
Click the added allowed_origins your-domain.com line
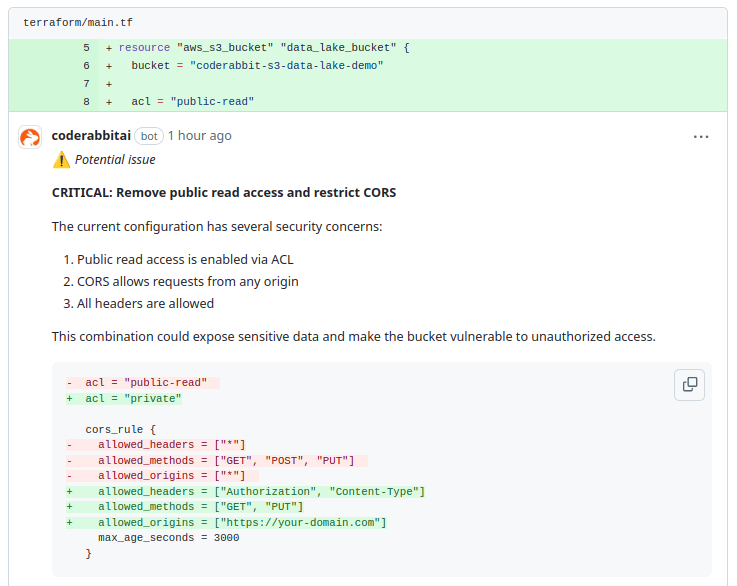241,522
